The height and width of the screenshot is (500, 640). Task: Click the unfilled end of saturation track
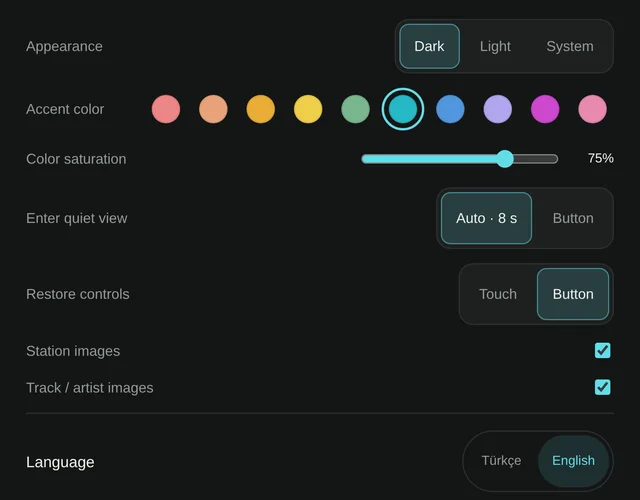[536, 159]
